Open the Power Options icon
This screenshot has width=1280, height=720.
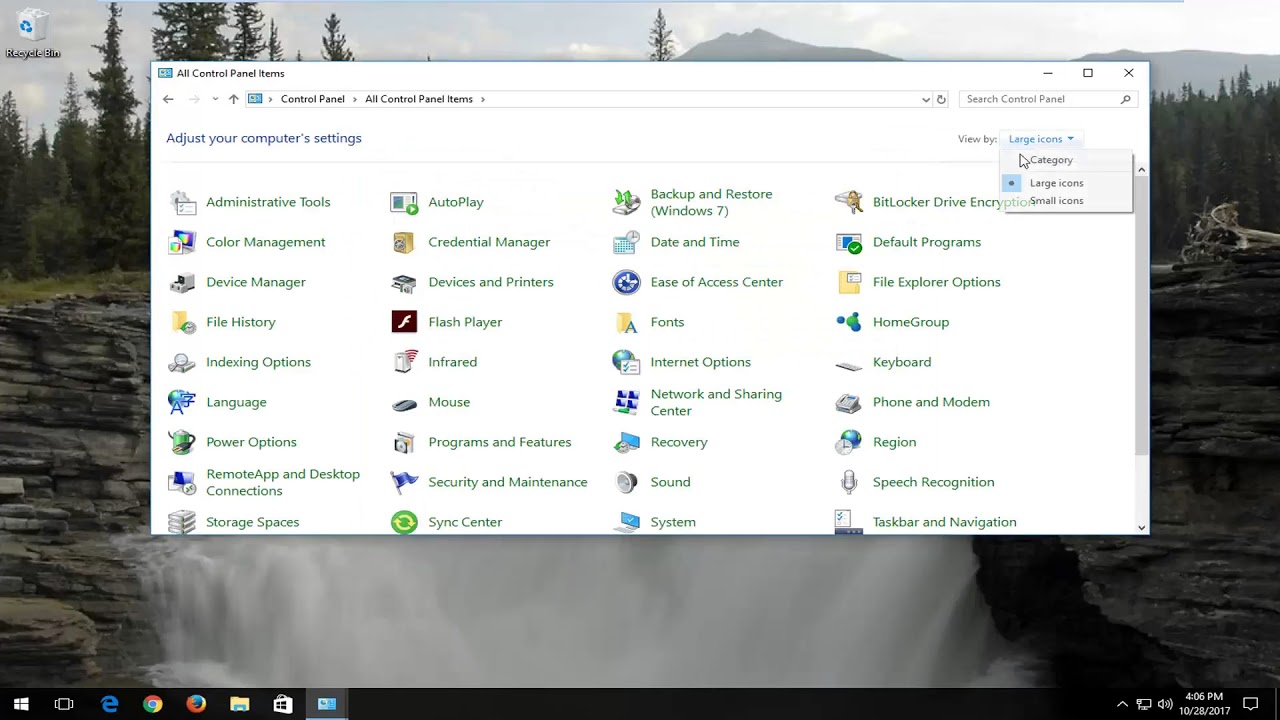click(183, 442)
